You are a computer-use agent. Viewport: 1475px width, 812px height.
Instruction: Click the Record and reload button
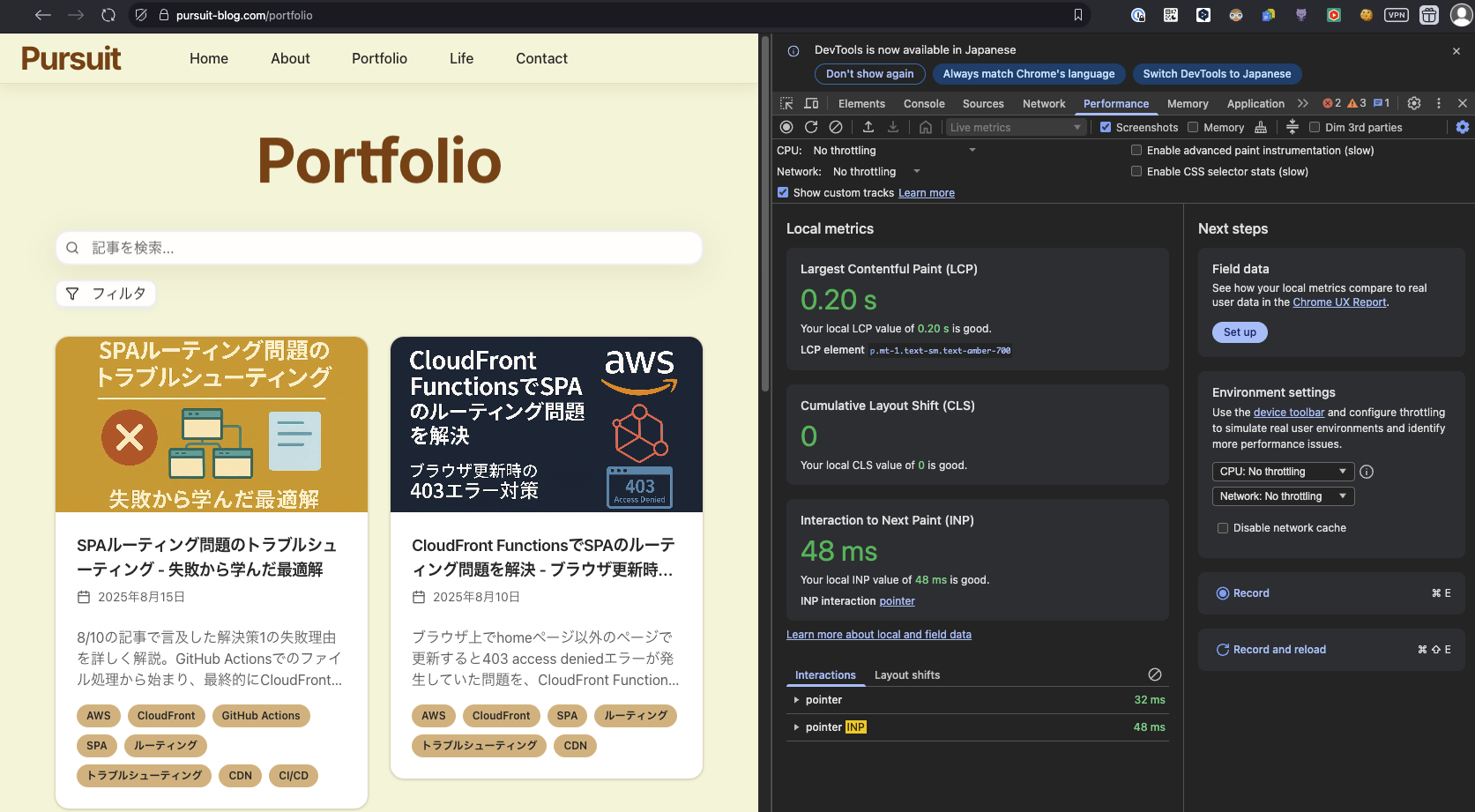coord(1331,650)
